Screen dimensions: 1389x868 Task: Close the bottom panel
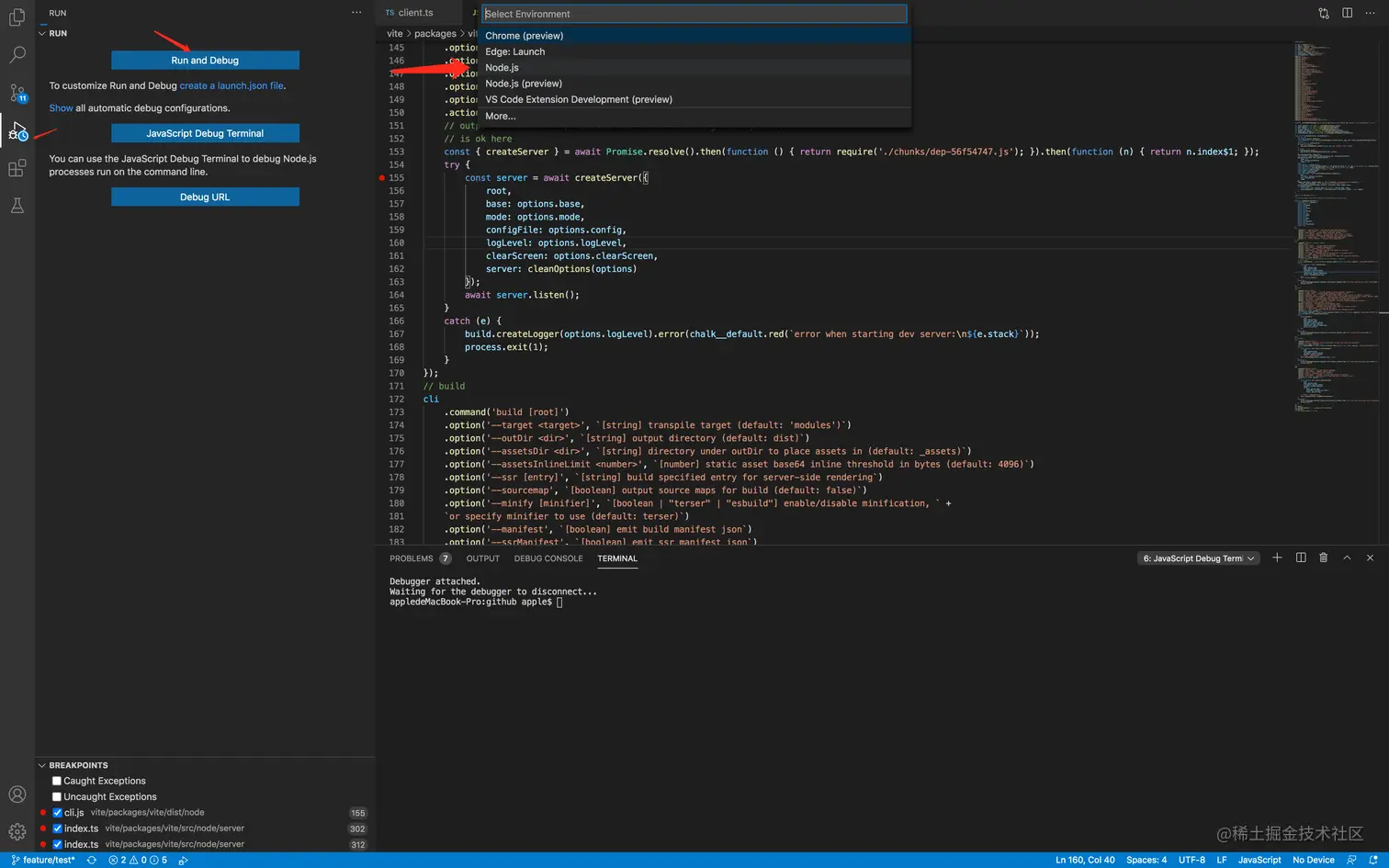pyautogui.click(x=1370, y=558)
